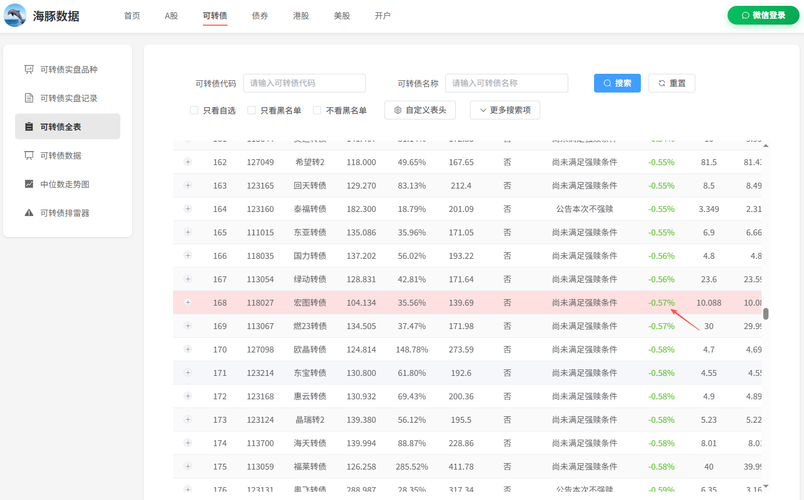This screenshot has height=500, width=804.
Task: Expand the row for 宏图转债
Action: tap(187, 302)
